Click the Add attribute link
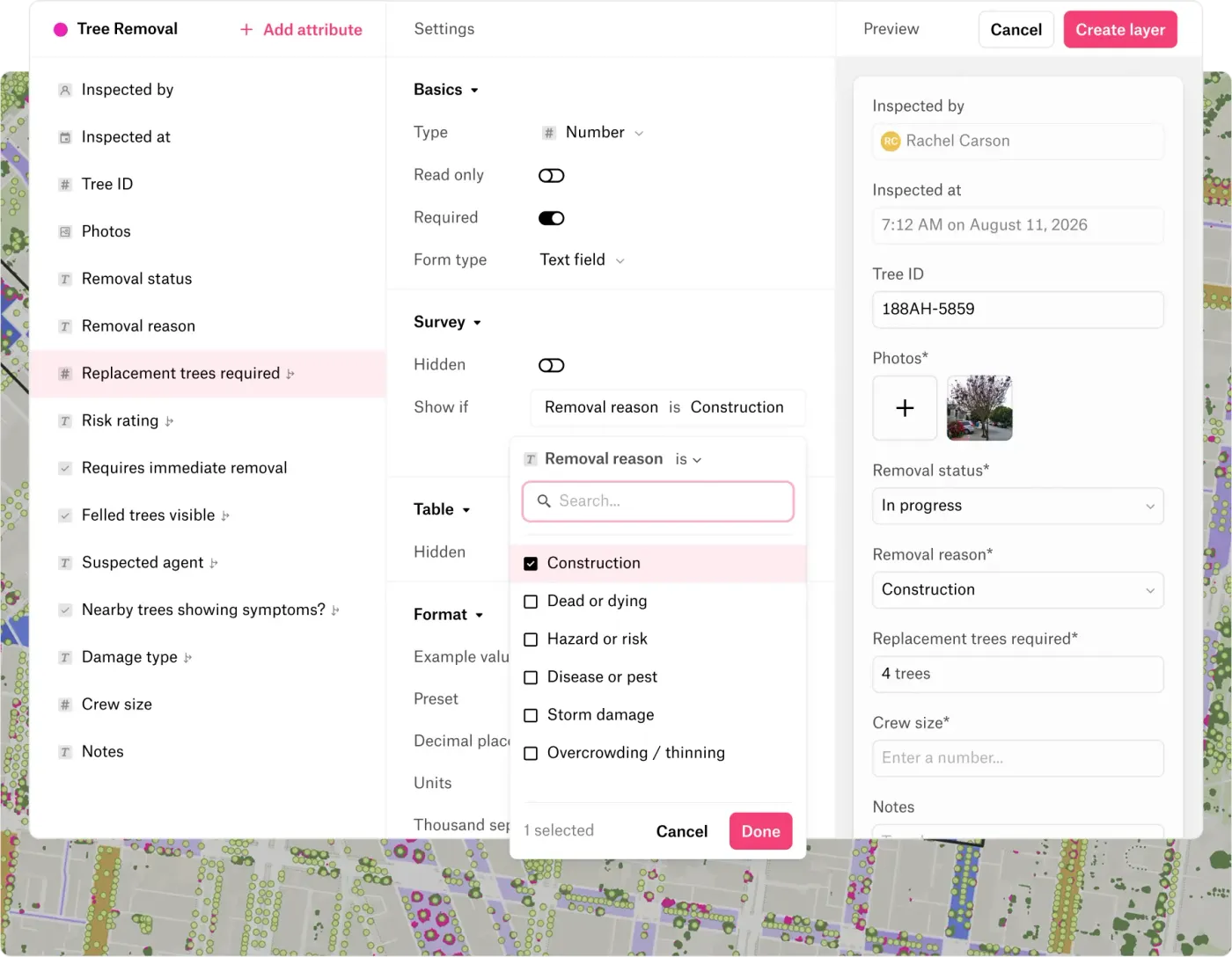The width and height of the screenshot is (1232, 957). [x=302, y=30]
